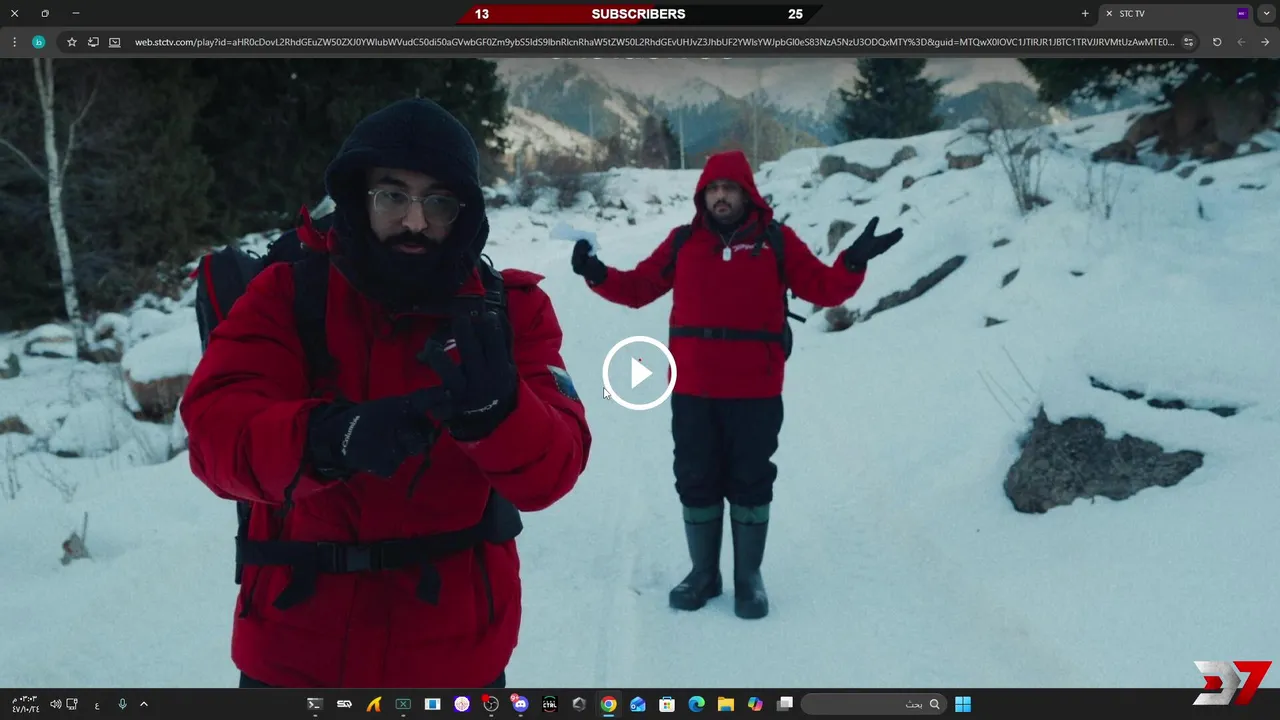
Task: Open a new browser tab
Action: pos(1085,14)
